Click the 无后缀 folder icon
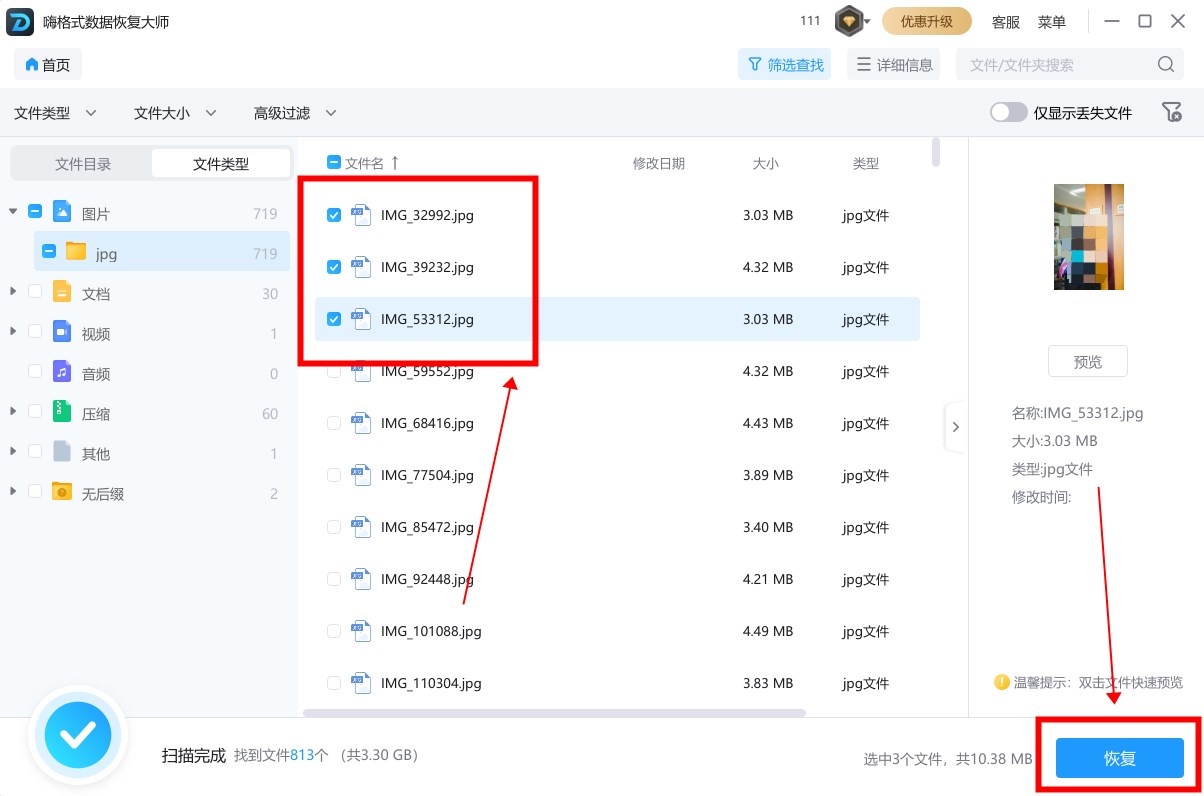The image size is (1204, 796). pos(62,491)
